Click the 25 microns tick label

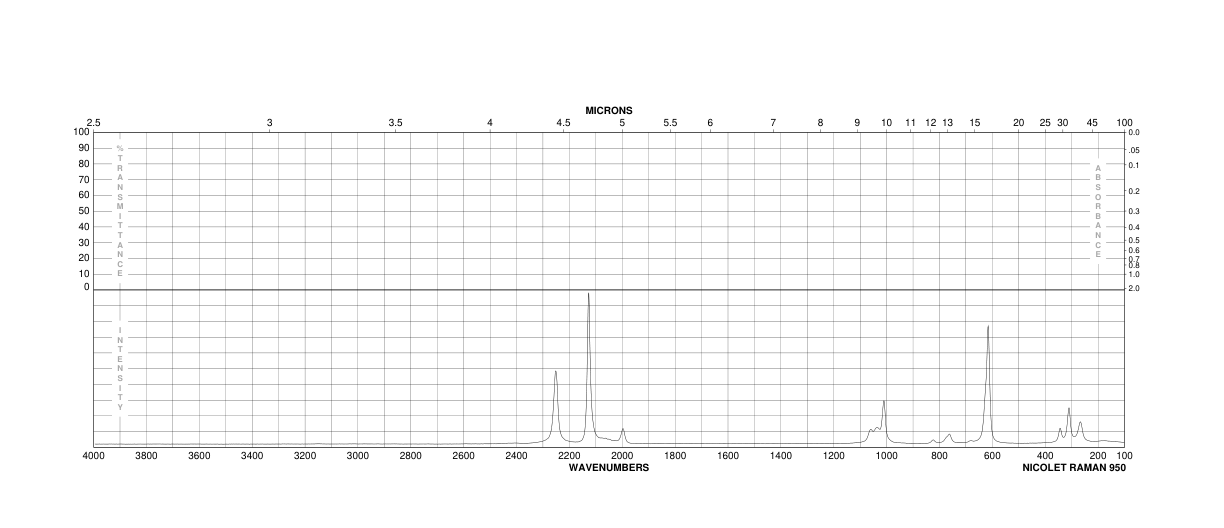point(1045,123)
